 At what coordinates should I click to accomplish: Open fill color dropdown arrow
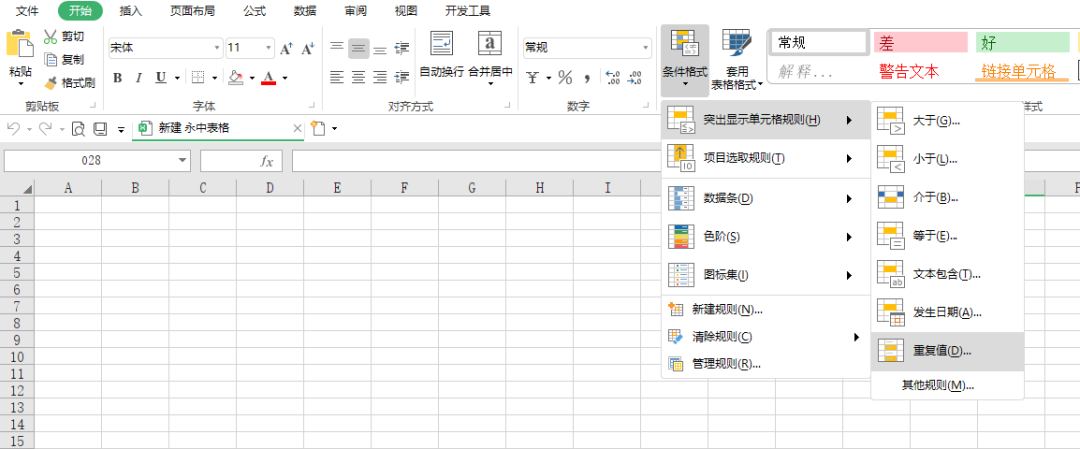[251, 78]
